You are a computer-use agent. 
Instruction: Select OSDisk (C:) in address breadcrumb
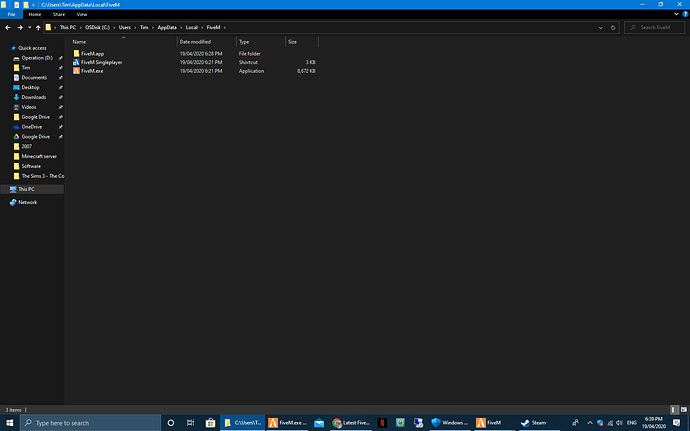(97, 27)
